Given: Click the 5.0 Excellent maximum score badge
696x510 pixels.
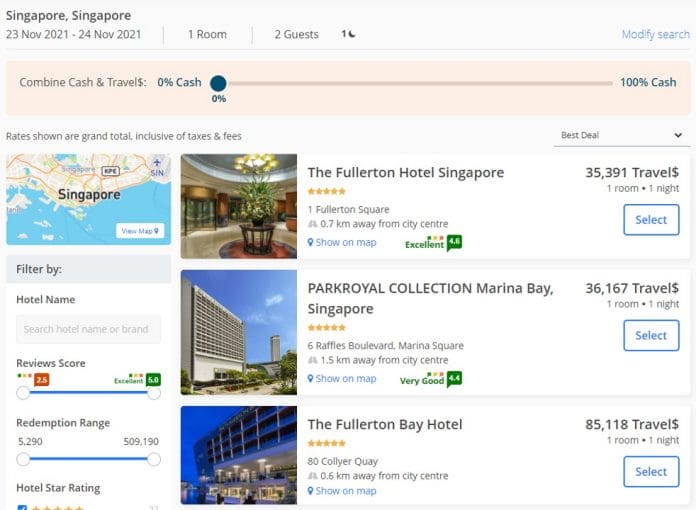Looking at the screenshot, I should pos(153,380).
